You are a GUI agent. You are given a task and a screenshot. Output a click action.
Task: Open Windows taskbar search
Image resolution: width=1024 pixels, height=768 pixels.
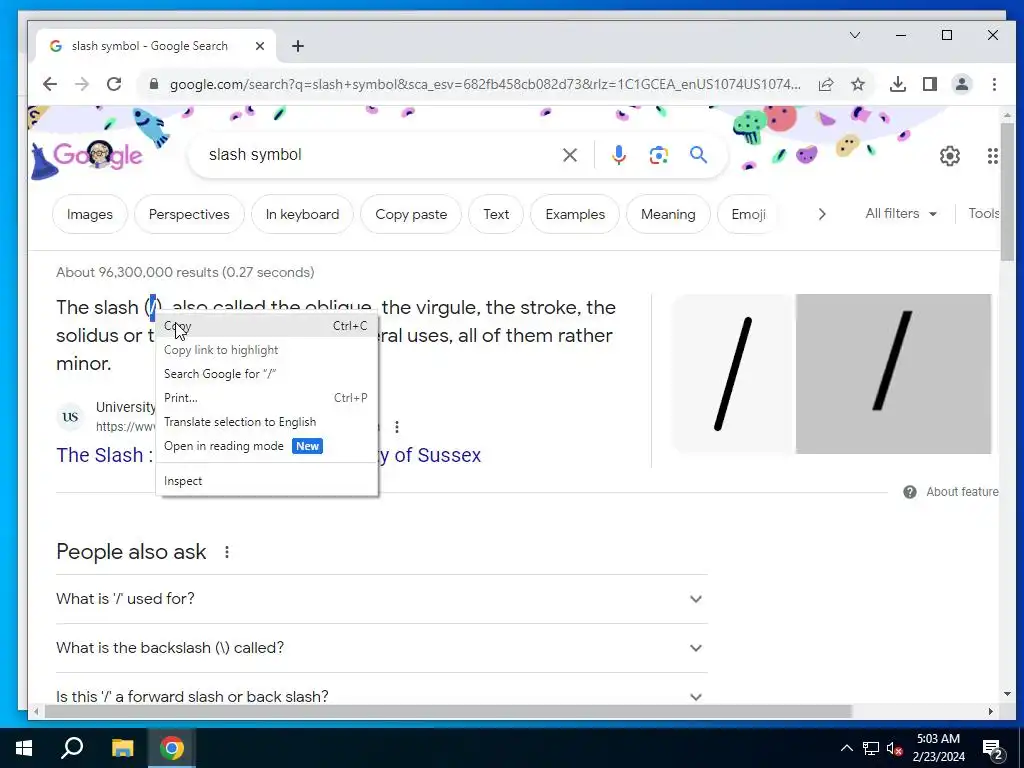72,748
